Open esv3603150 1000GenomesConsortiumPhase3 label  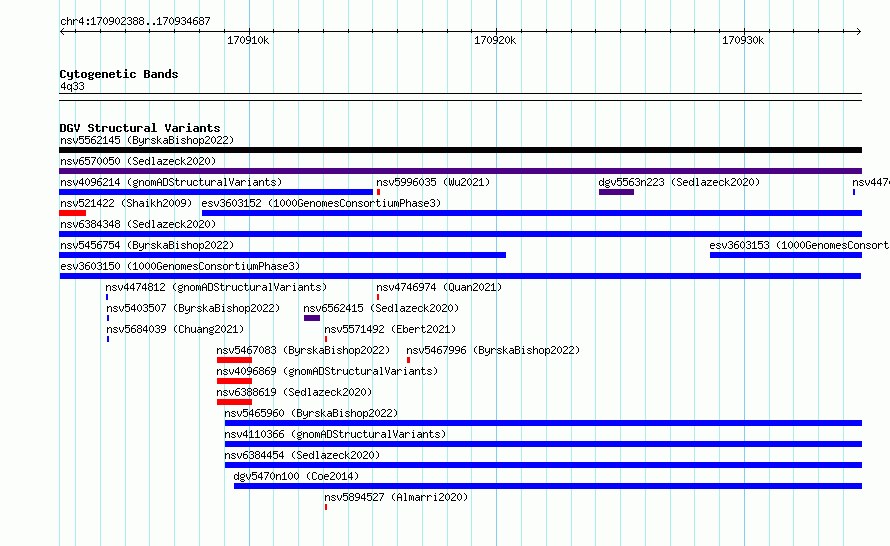point(180,266)
